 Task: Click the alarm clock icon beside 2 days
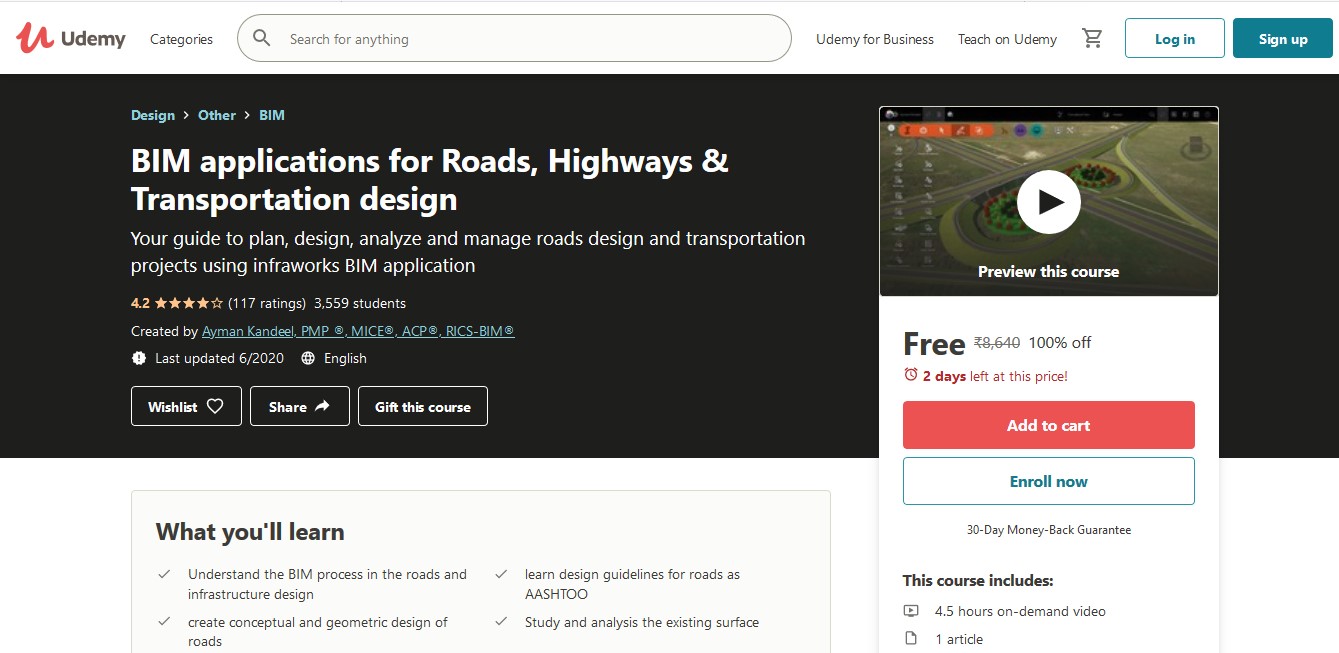click(x=910, y=375)
